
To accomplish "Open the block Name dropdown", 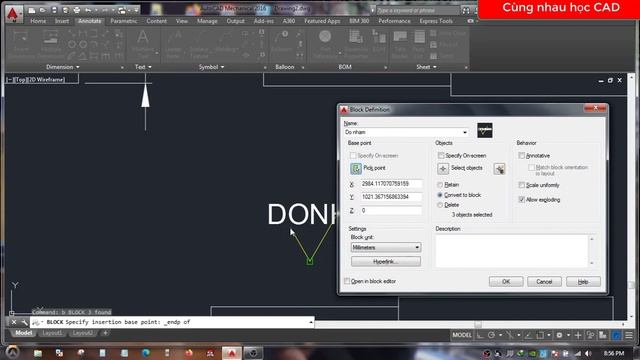I will coord(464,132).
